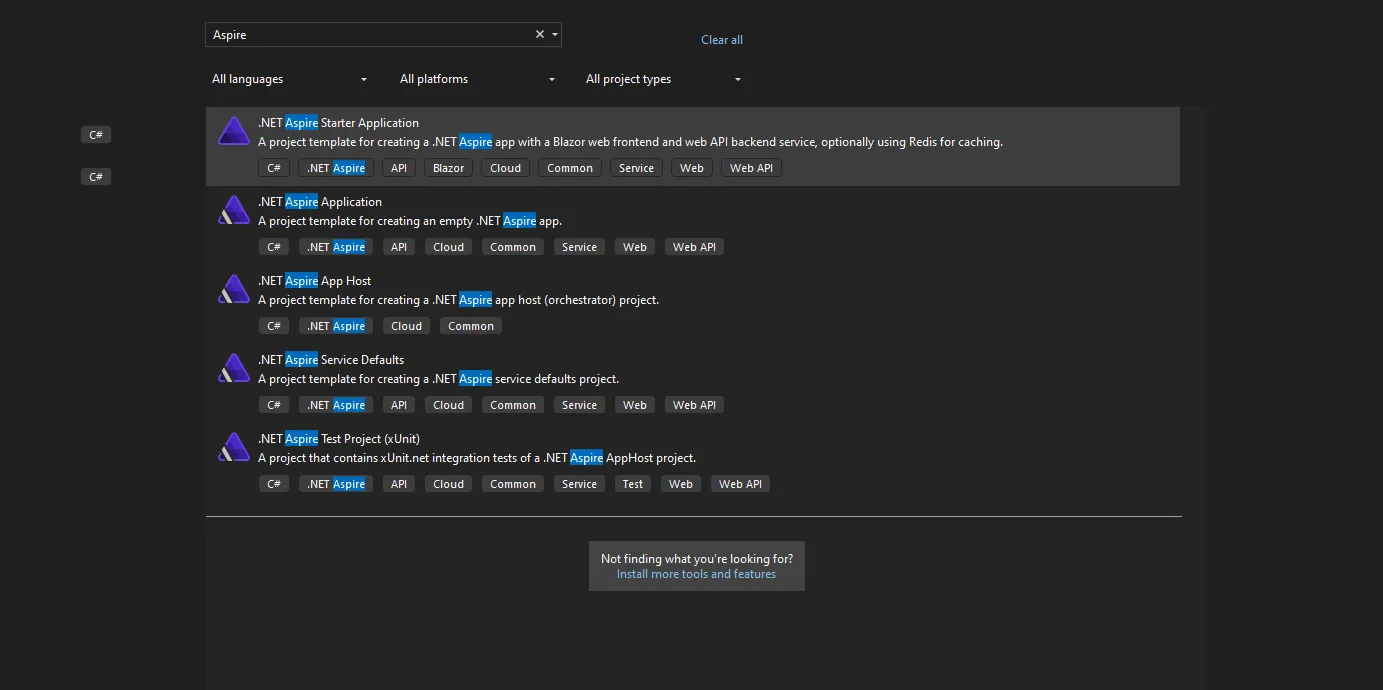Expand the search box history dropdown arrow
Screen dimensions: 1383x690
(x=555, y=35)
